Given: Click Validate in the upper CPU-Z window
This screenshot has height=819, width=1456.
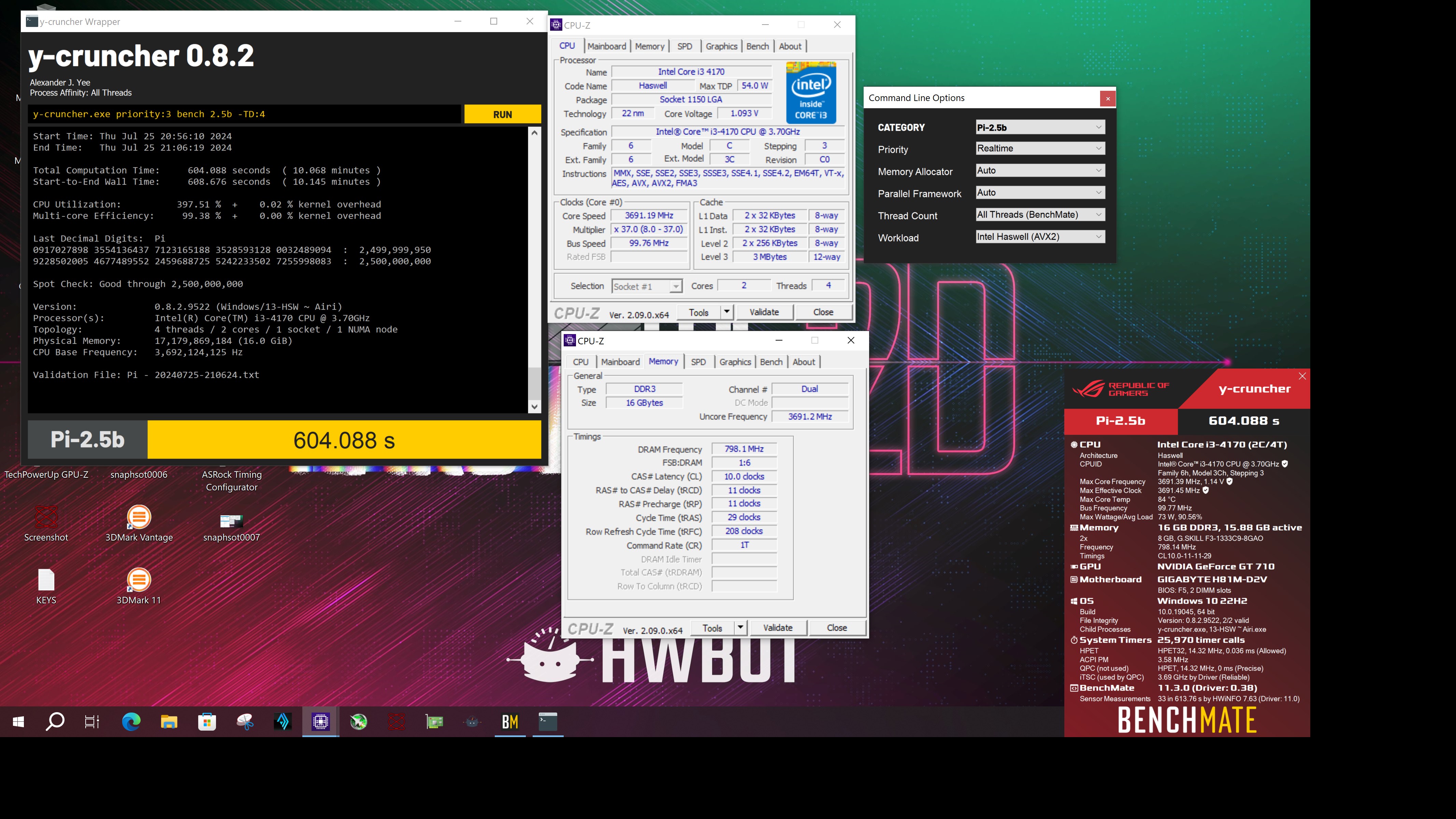Looking at the screenshot, I should tap(764, 312).
